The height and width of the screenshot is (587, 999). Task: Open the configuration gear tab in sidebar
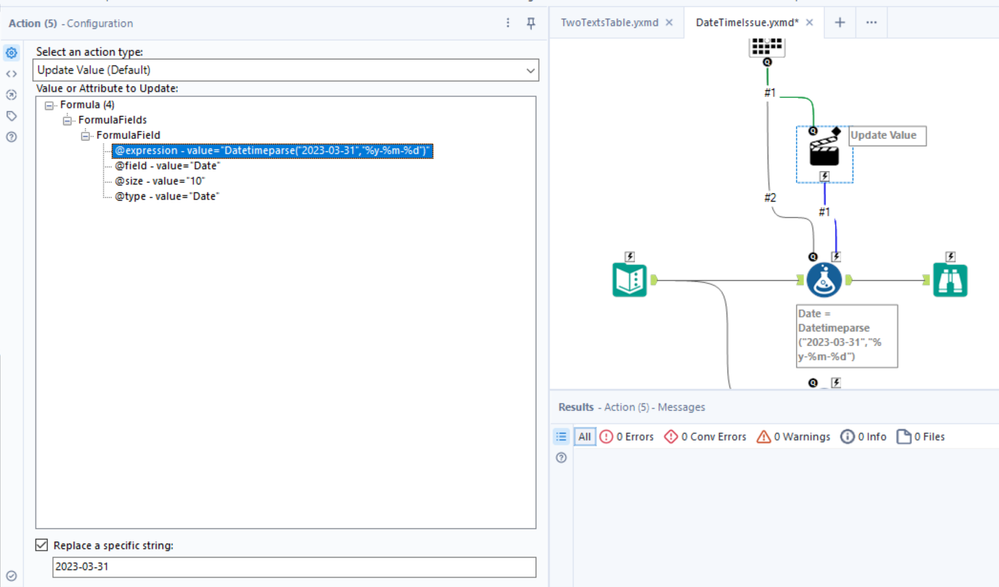[x=11, y=53]
